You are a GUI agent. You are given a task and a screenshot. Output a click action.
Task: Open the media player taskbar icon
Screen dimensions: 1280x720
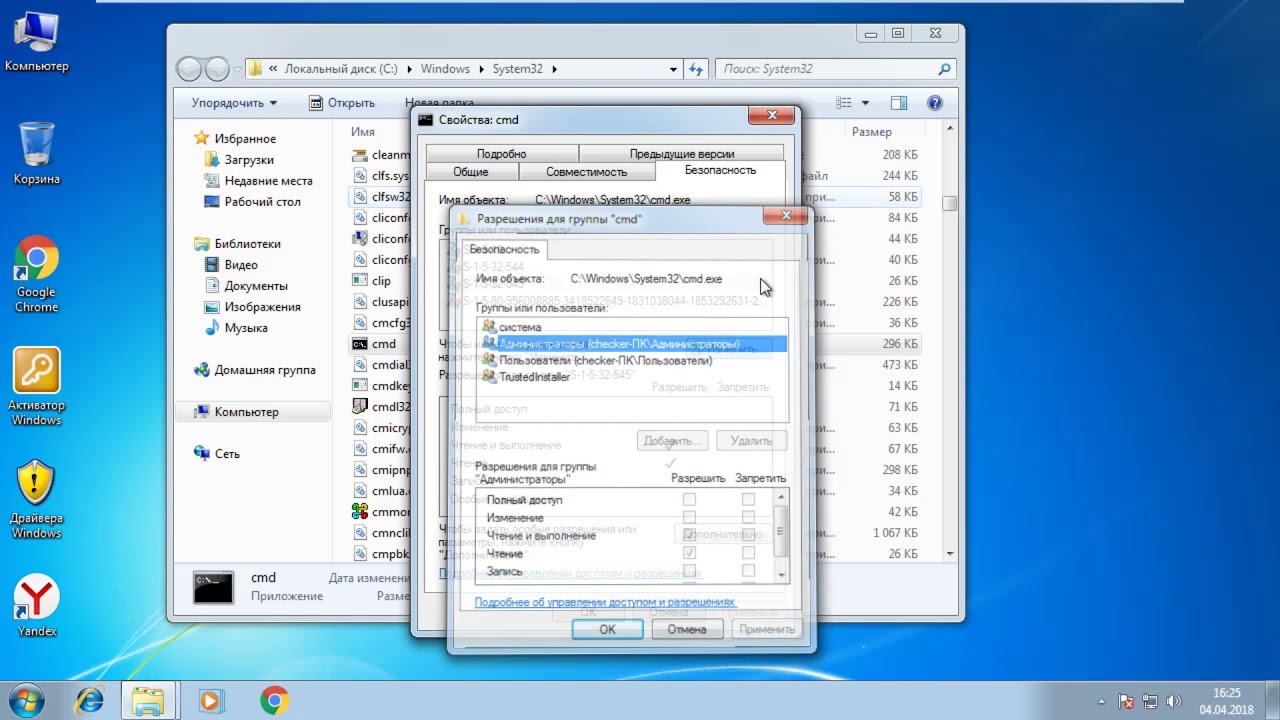pos(210,700)
